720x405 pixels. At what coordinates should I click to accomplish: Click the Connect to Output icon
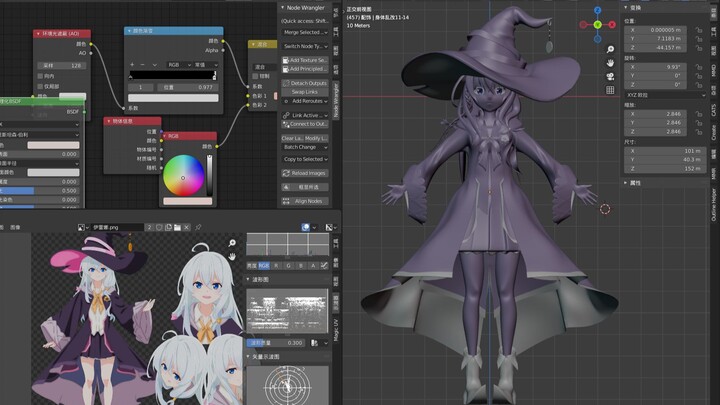(x=286, y=124)
